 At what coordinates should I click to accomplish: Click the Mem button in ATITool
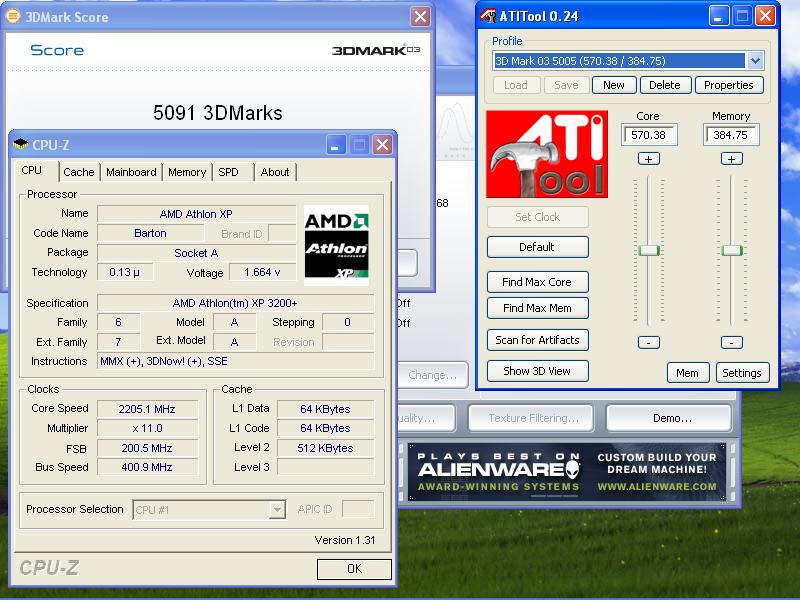coord(688,373)
